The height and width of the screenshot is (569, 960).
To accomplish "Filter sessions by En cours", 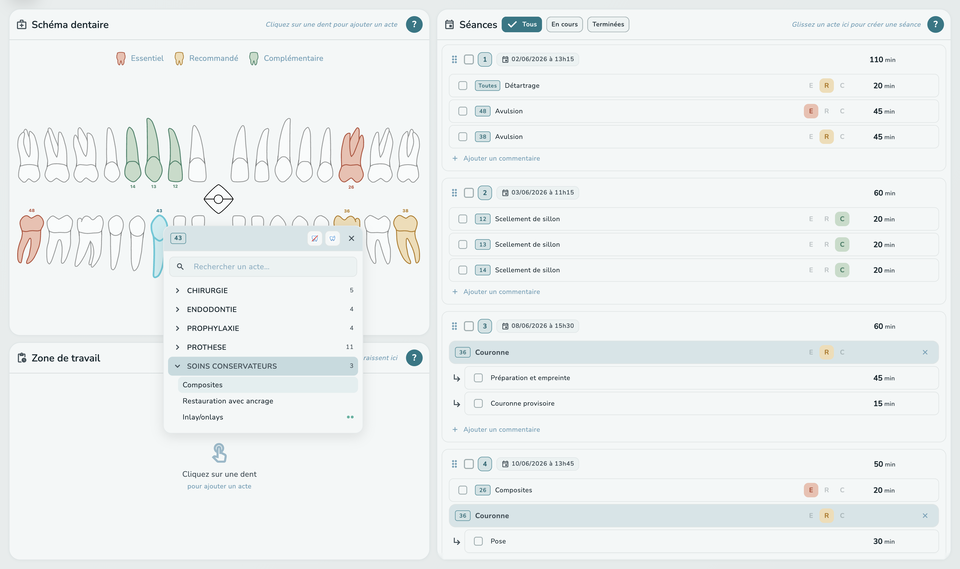I will [564, 24].
